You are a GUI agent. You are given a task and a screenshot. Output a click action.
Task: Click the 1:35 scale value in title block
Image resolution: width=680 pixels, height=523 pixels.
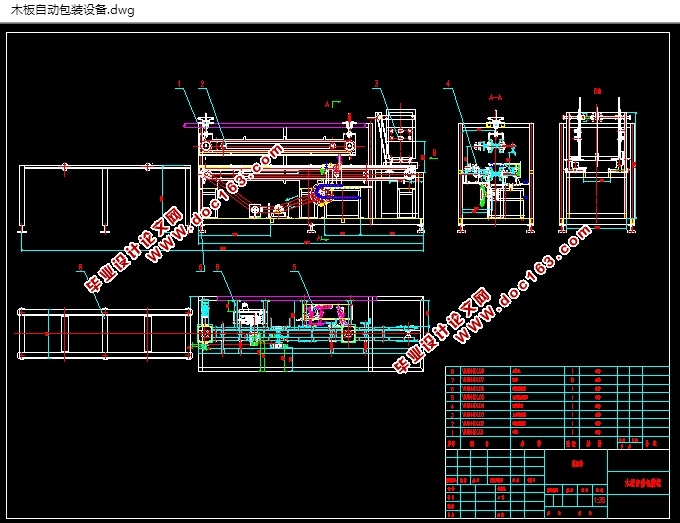(x=599, y=500)
